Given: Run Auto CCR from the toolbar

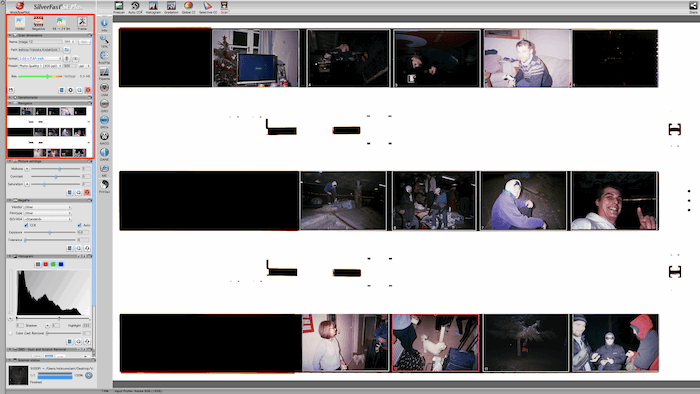Looking at the screenshot, I should pos(135,7).
